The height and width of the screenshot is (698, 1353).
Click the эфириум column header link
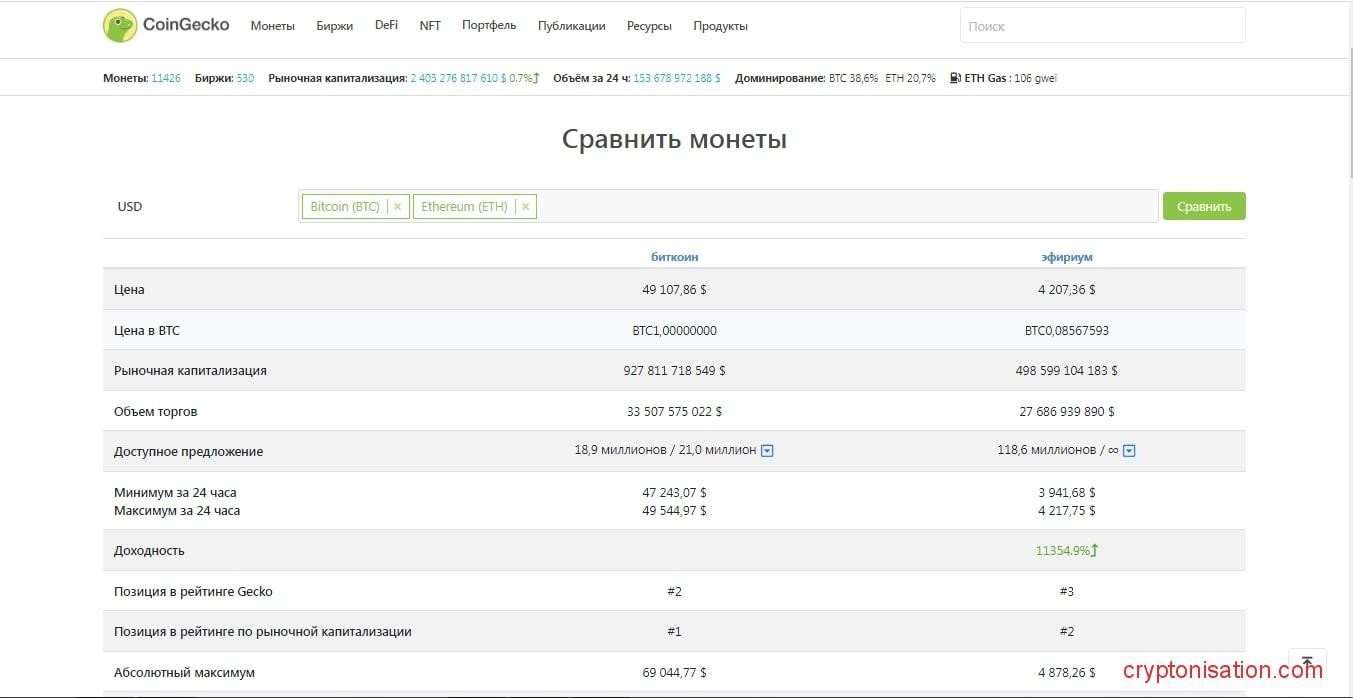click(1066, 257)
